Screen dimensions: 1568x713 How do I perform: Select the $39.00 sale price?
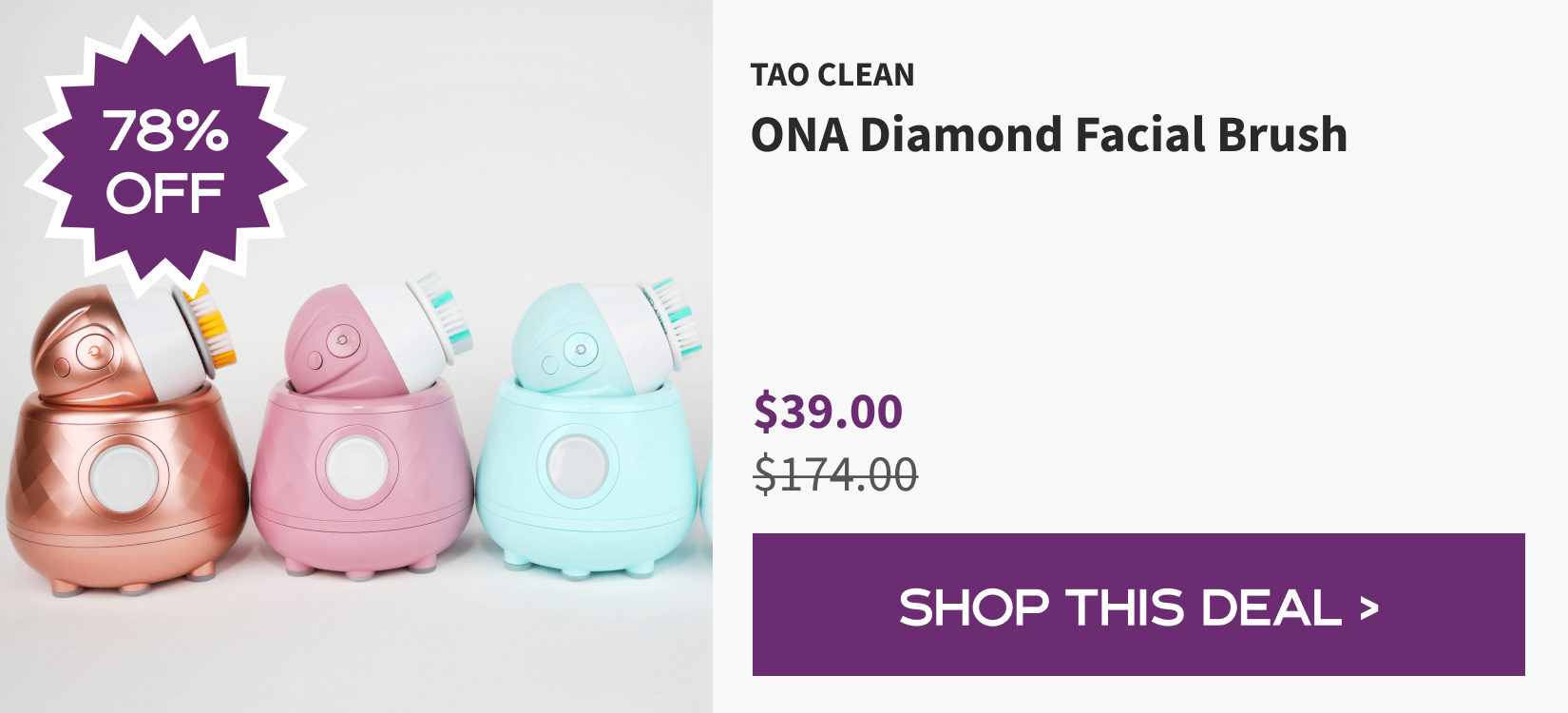click(828, 411)
